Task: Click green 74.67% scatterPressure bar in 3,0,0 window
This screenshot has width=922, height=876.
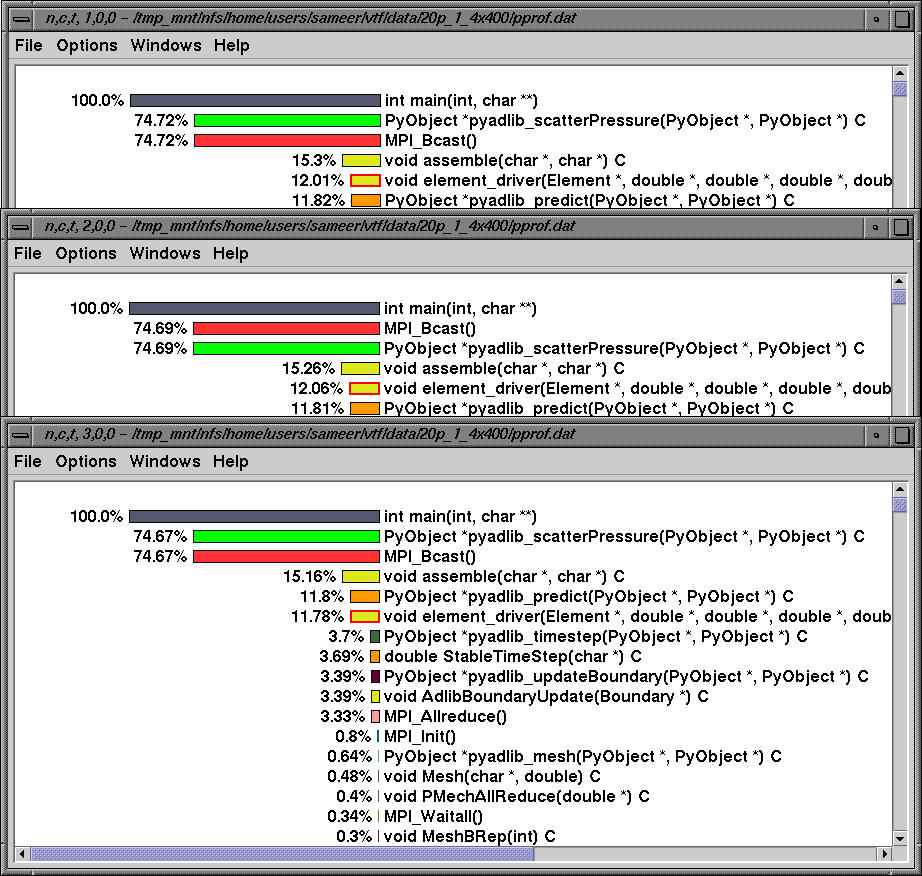Action: 286,537
